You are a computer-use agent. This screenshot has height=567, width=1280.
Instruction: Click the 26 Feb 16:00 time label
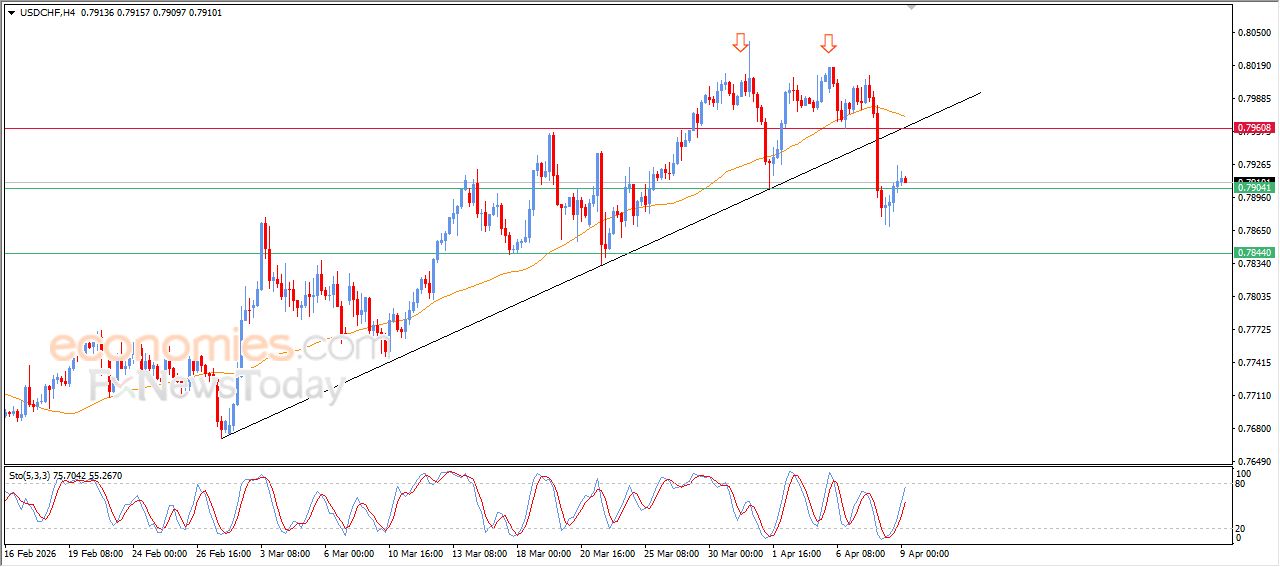[x=223, y=553]
